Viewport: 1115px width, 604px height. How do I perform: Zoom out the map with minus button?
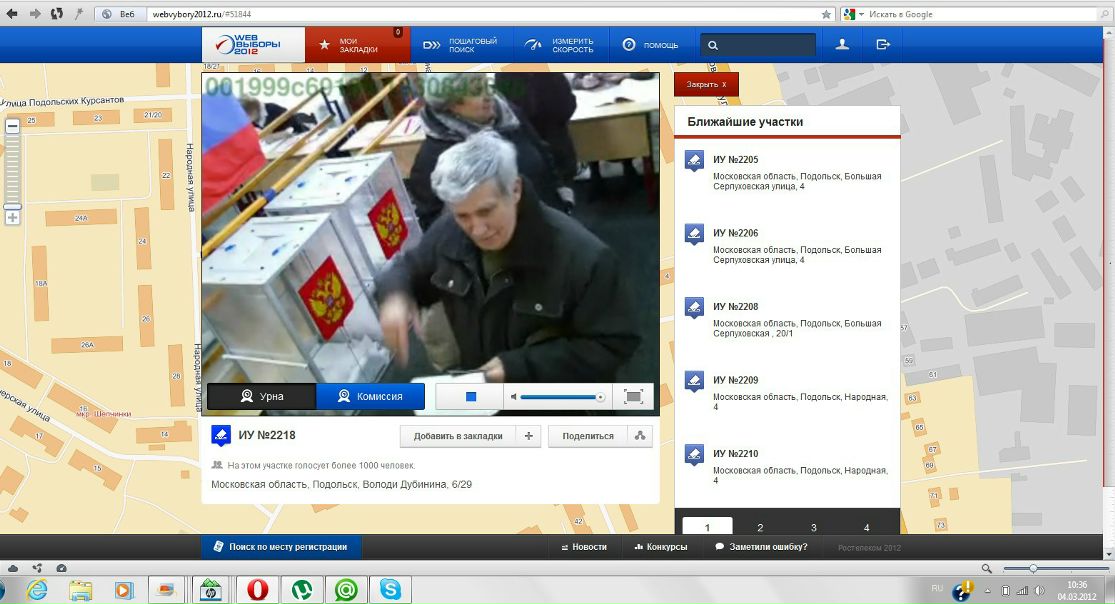12,126
